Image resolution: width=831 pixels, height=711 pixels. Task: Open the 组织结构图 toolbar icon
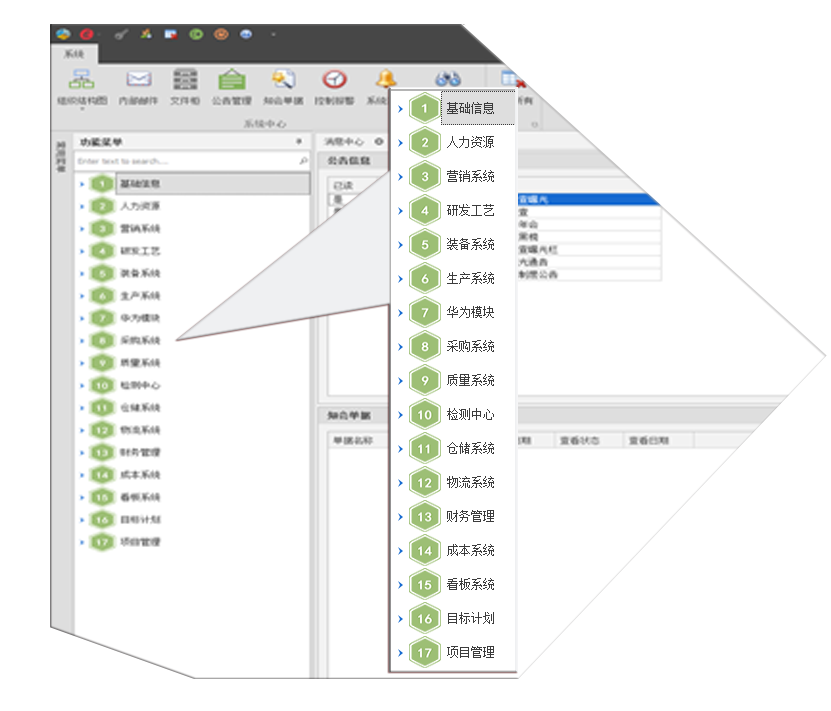[81, 80]
